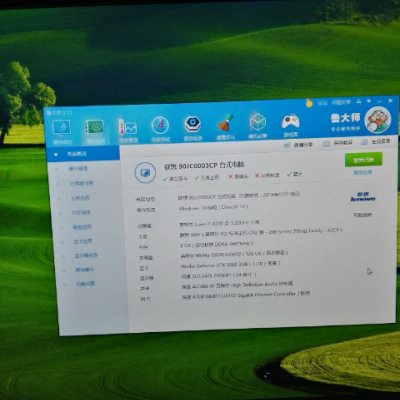
Task: Open the game library gamepad icon
Action: tap(290, 121)
